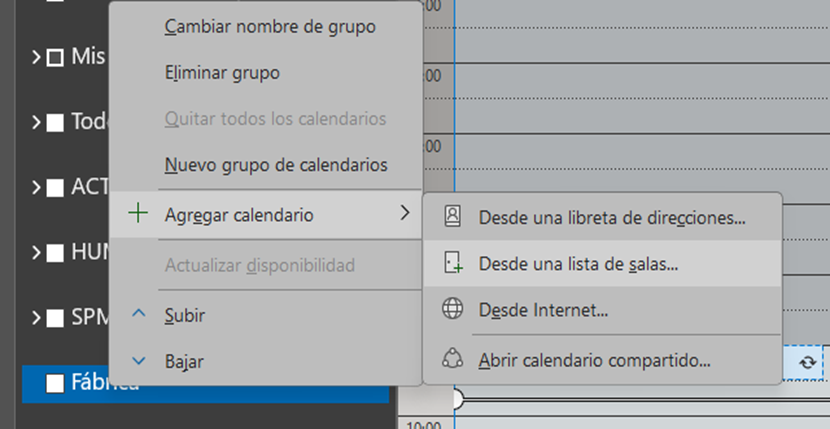Click the up arrow icon for Subir
Screen dimensions: 830x429
coord(139,315)
